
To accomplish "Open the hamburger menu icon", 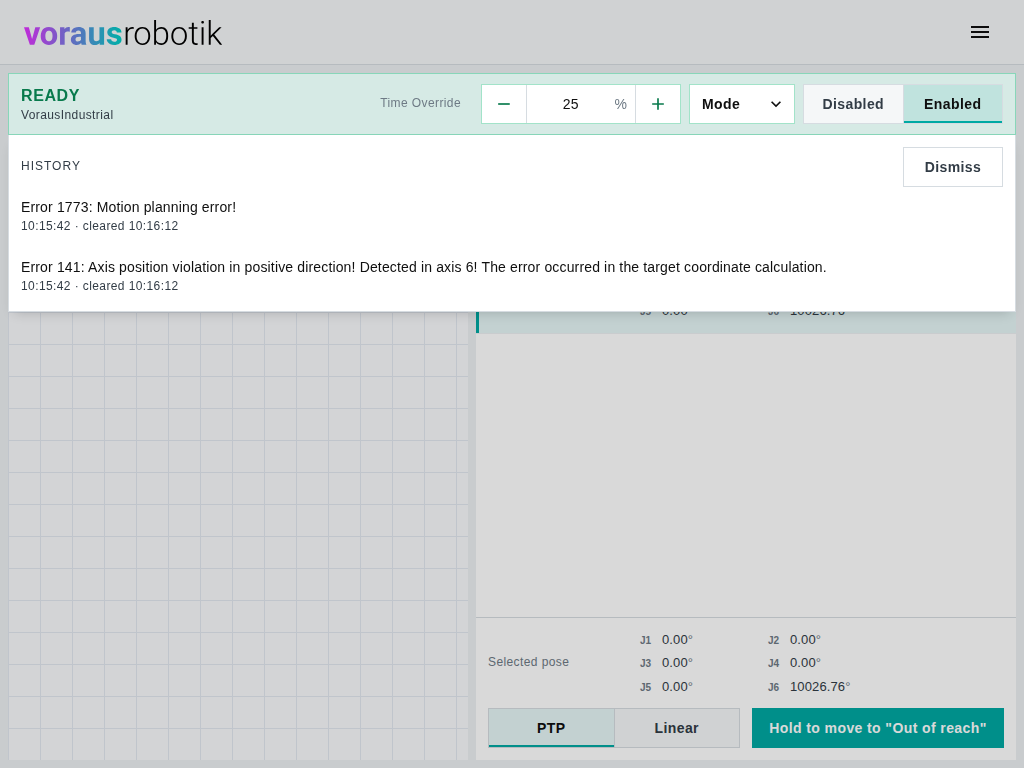I will pyautogui.click(x=980, y=32).
